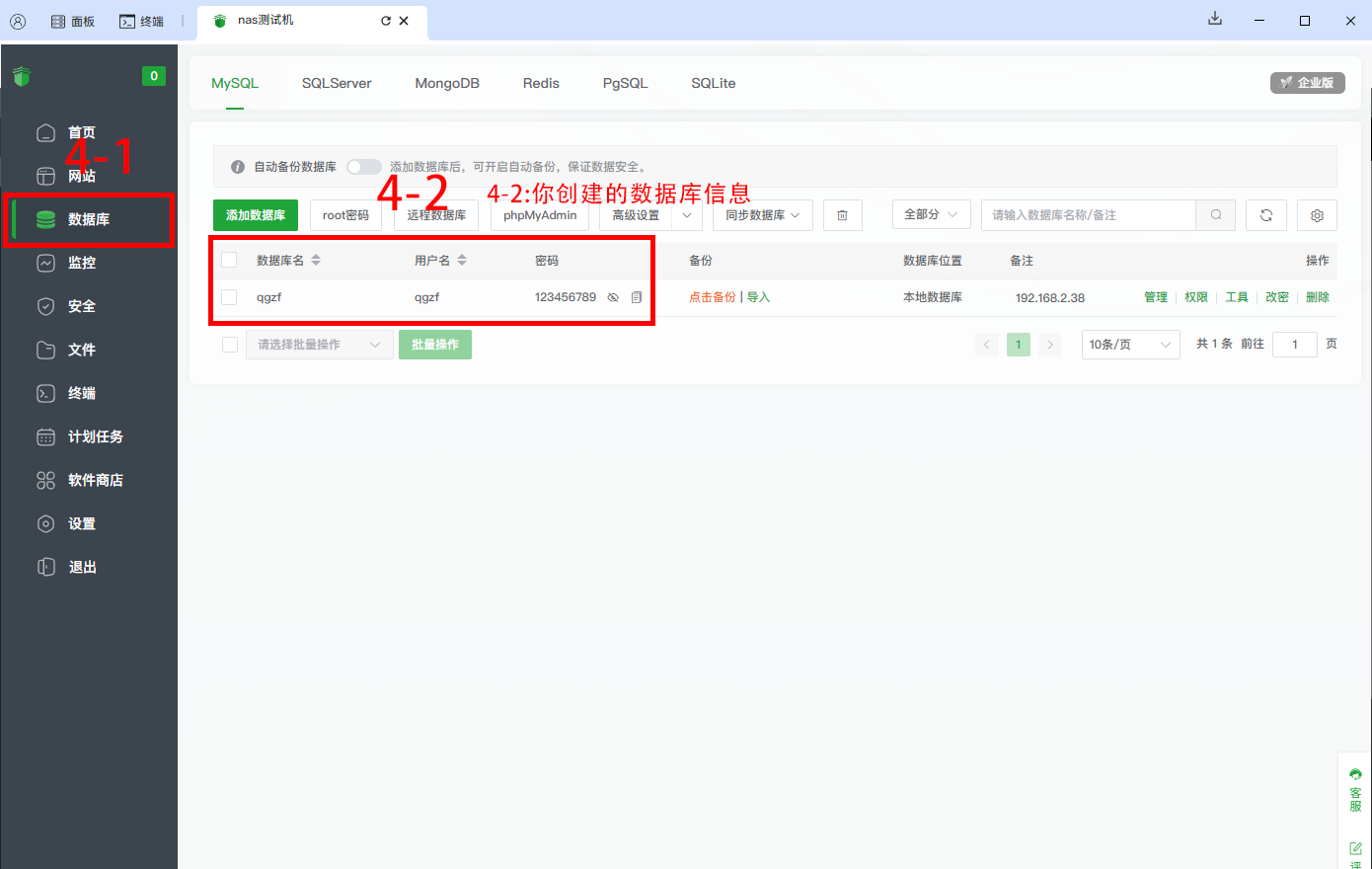Click the search magnifier icon
Screen dimensions: 1372x869
pyautogui.click(x=1216, y=215)
